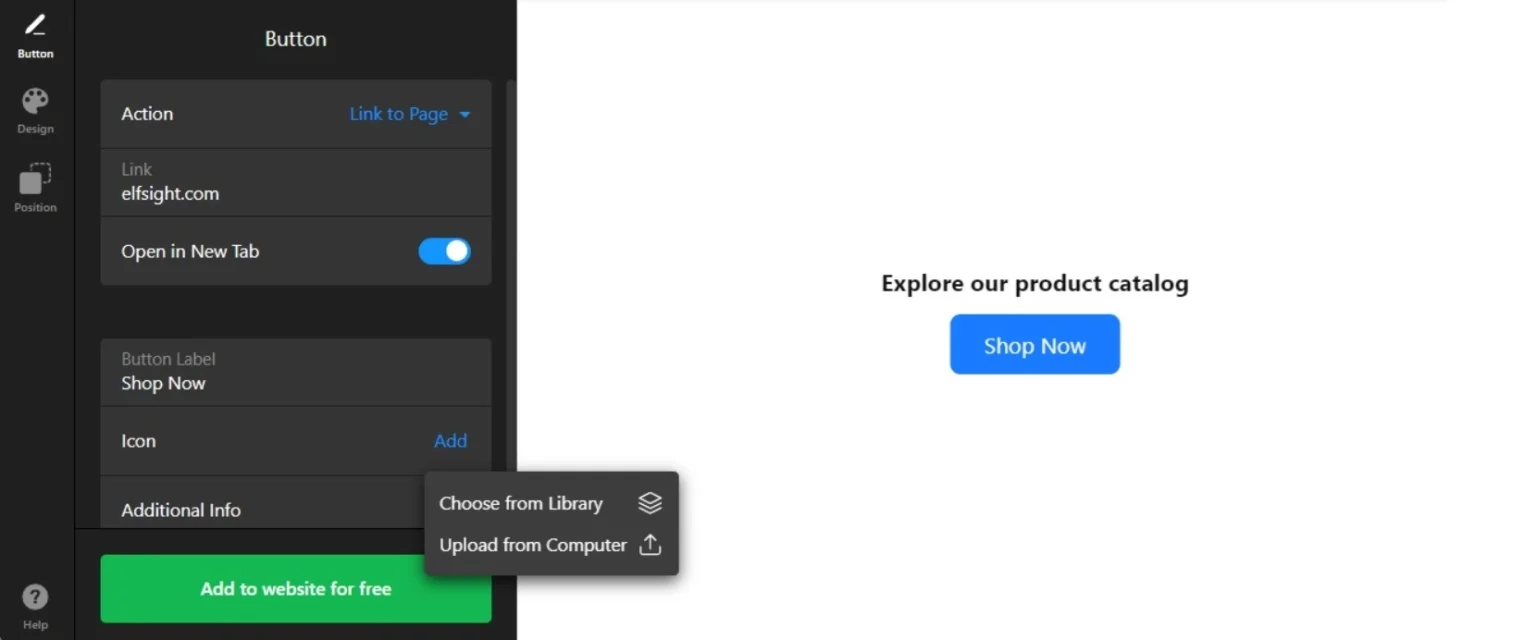This screenshot has width=1536, height=640.
Task: Expand icon options with the Add control
Action: coord(451,441)
